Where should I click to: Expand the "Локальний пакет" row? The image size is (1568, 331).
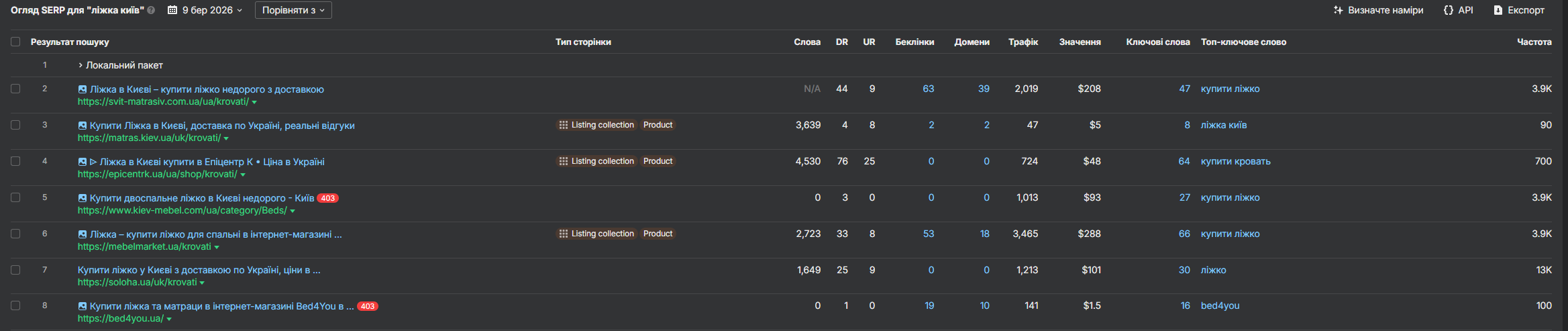[x=81, y=65]
